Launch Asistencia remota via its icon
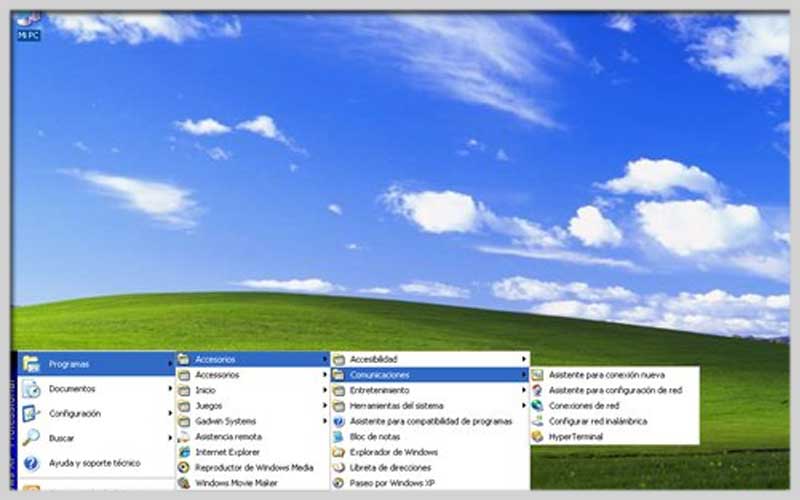This screenshot has width=800, height=500. tap(184, 437)
